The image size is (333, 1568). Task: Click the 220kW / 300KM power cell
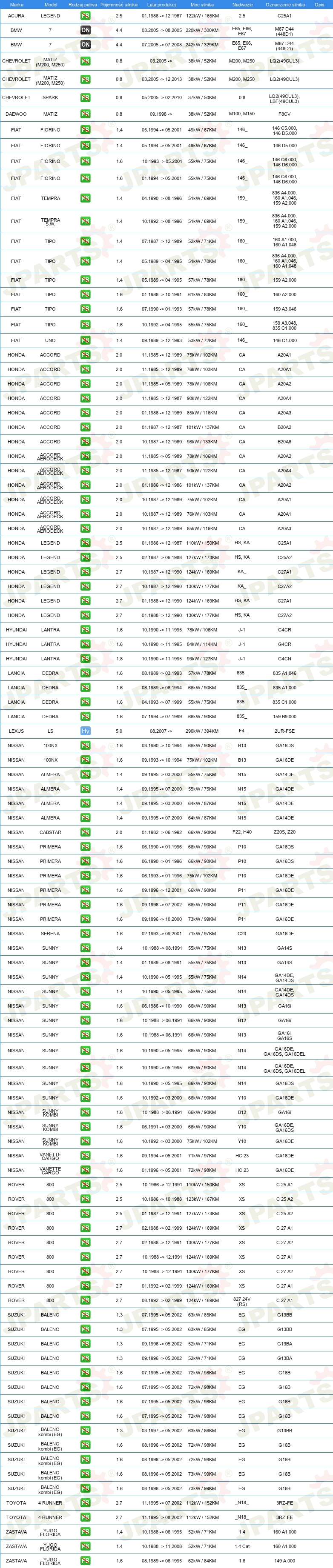tap(202, 30)
